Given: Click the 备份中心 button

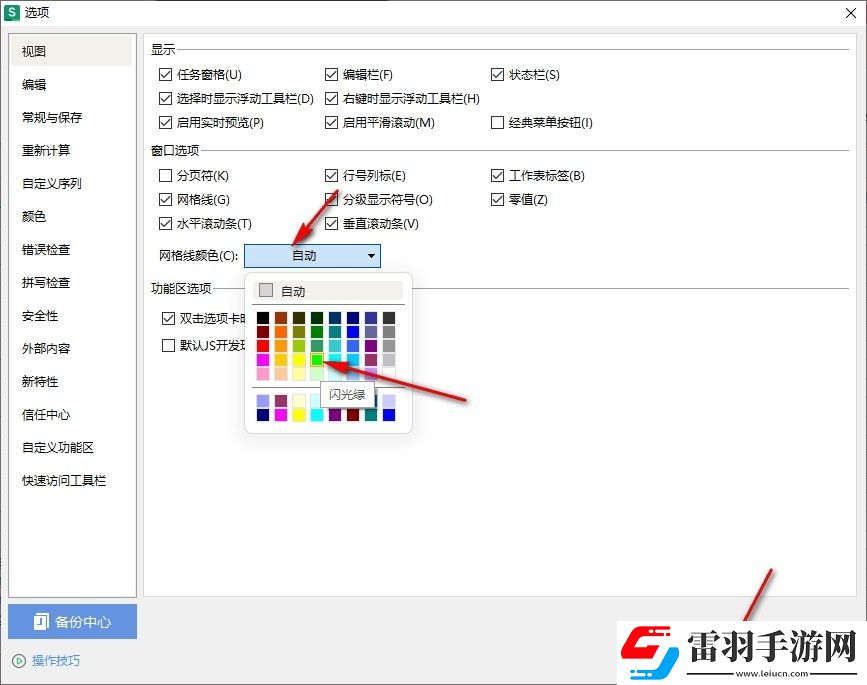Looking at the screenshot, I should click(71, 622).
